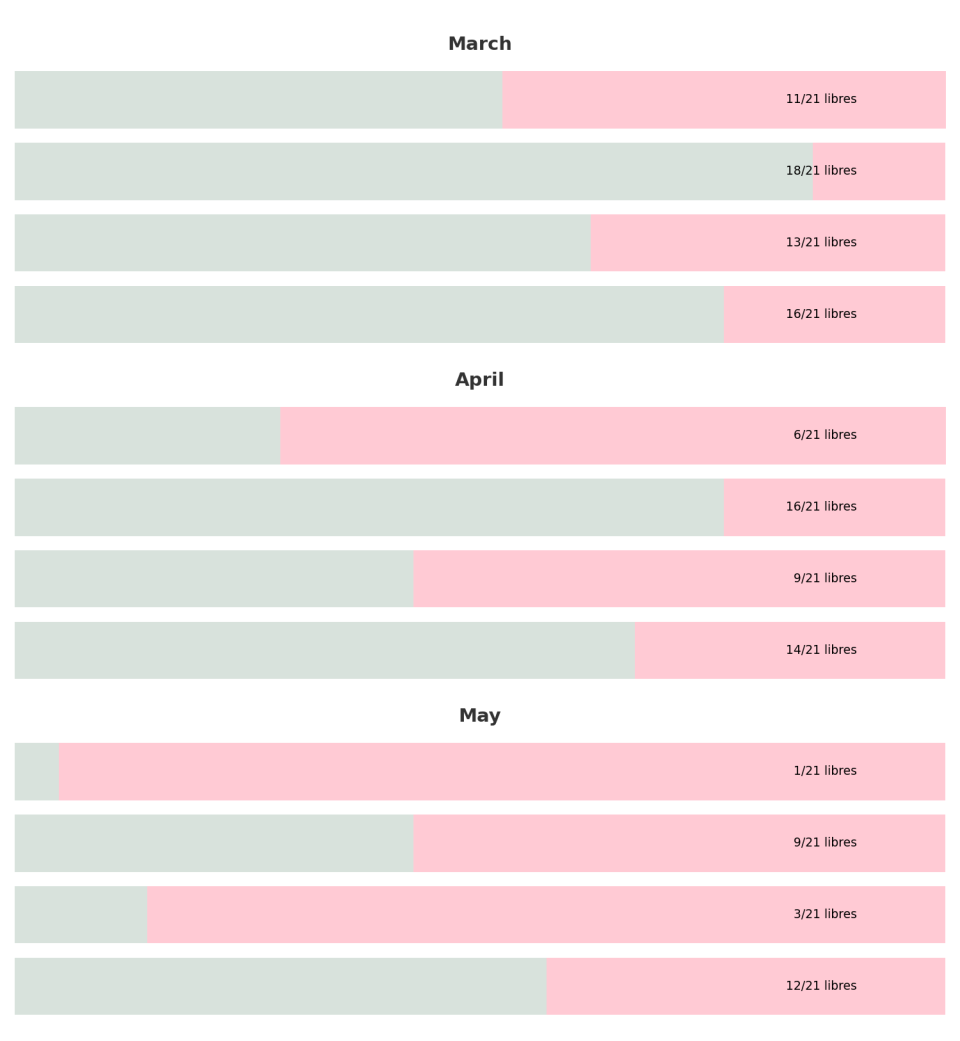This screenshot has width=960, height=1041.
Task: Click the April heading
Action: [479, 380]
